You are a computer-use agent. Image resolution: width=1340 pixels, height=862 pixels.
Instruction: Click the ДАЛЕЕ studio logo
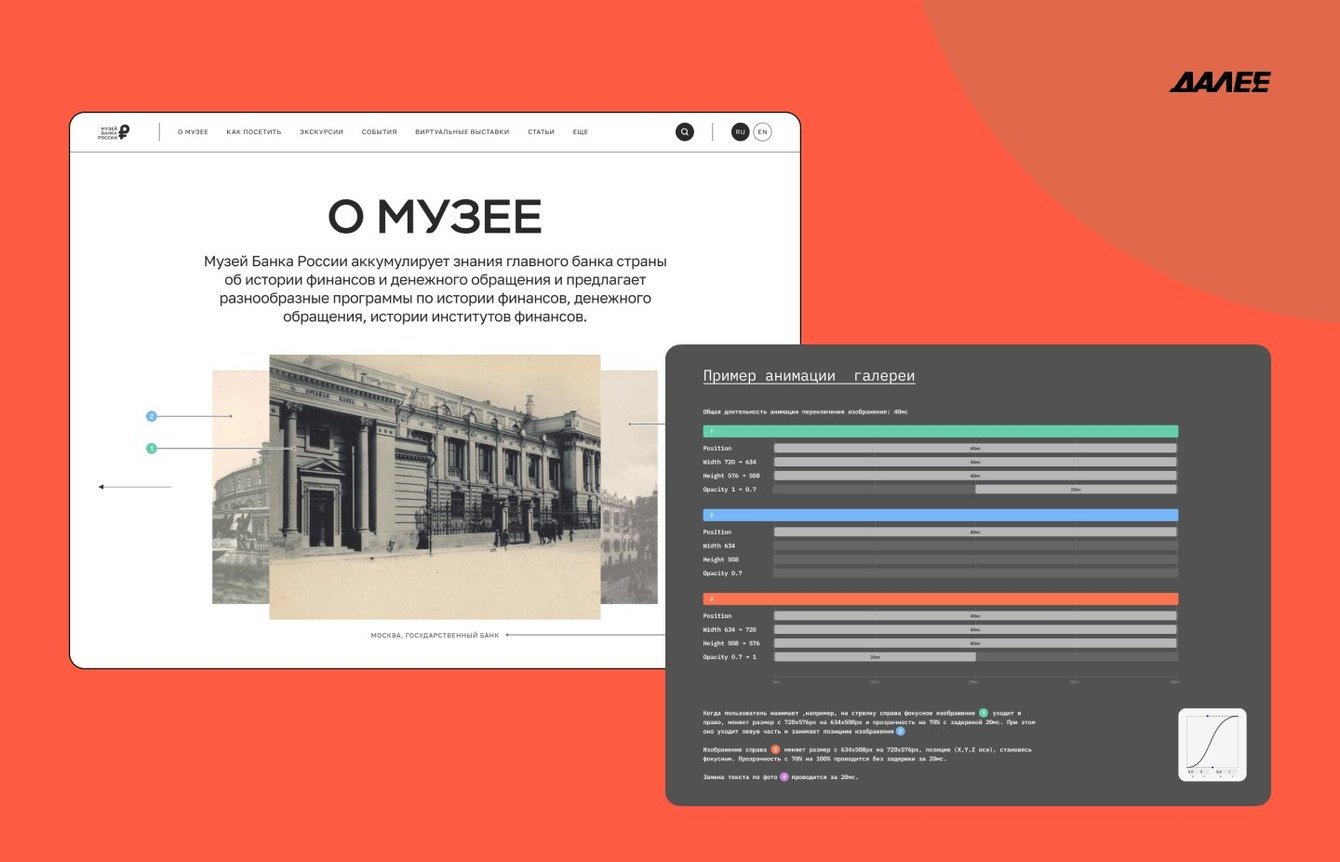(1219, 82)
